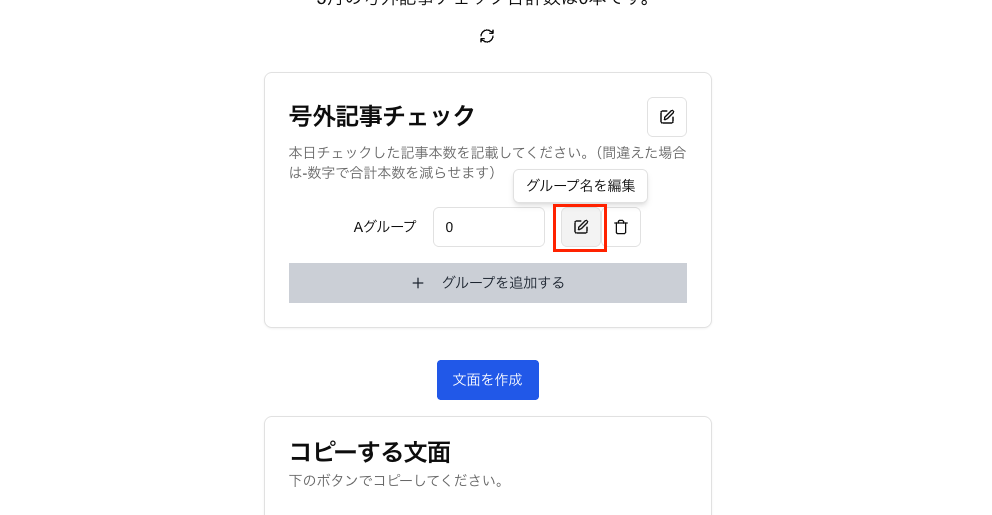Click the は-数字で合計本数を減らせます description line
Viewport: 992px width, 515px height.
[392, 172]
